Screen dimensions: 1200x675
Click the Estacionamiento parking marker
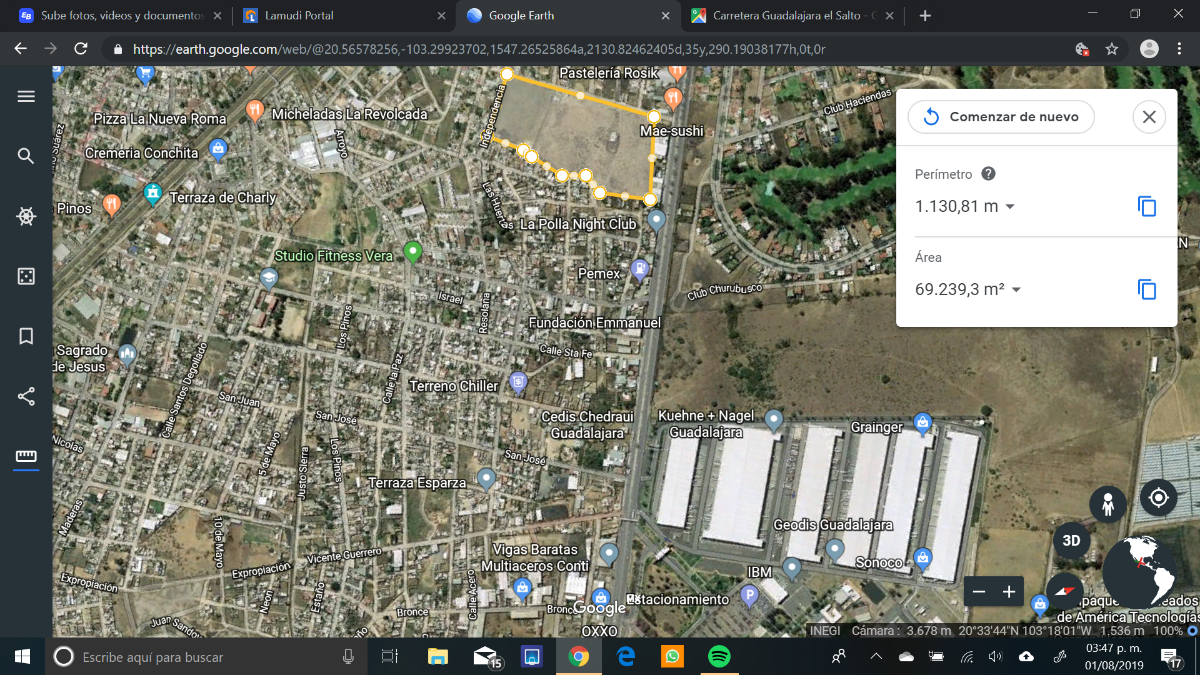pyautogui.click(x=750, y=596)
